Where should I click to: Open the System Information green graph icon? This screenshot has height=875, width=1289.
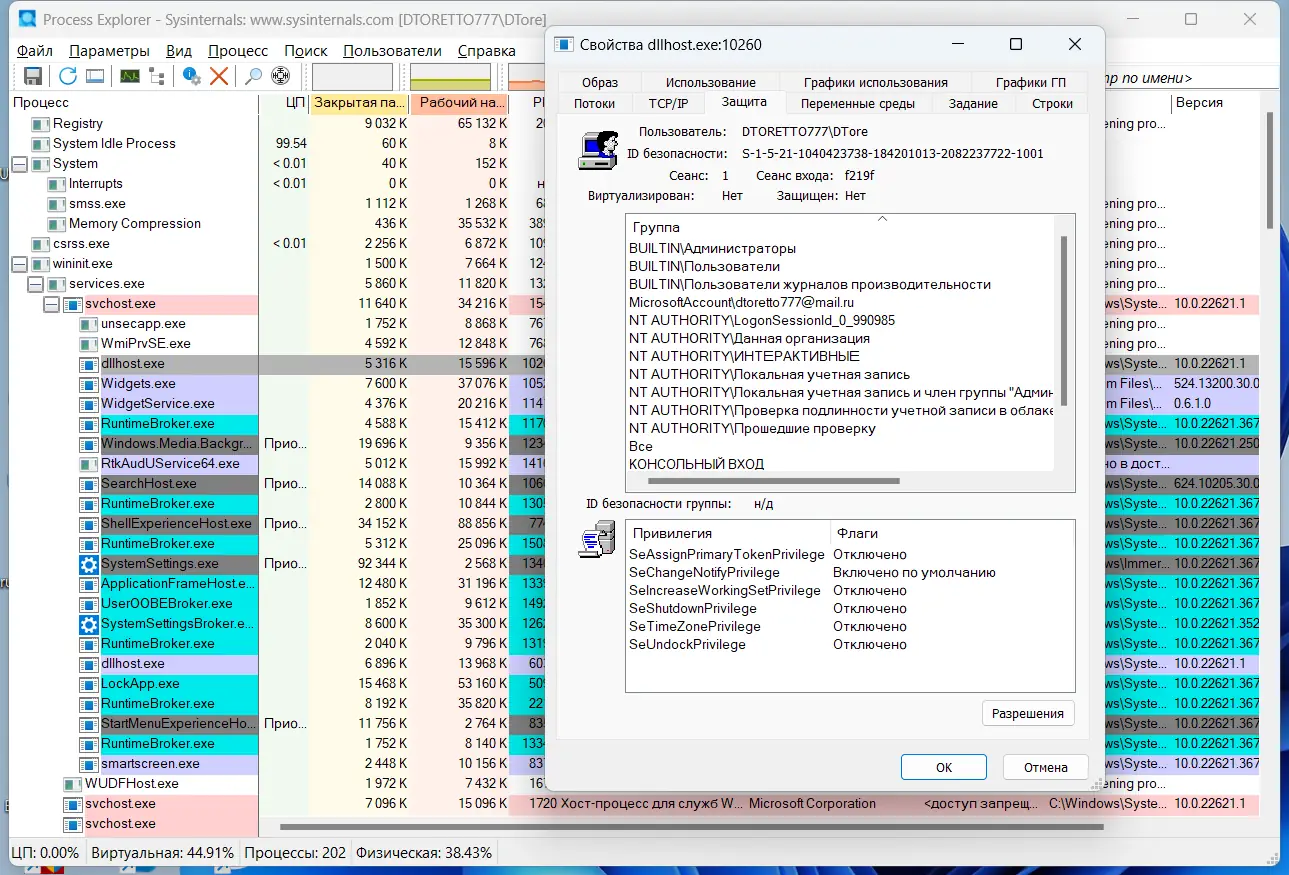click(x=130, y=76)
